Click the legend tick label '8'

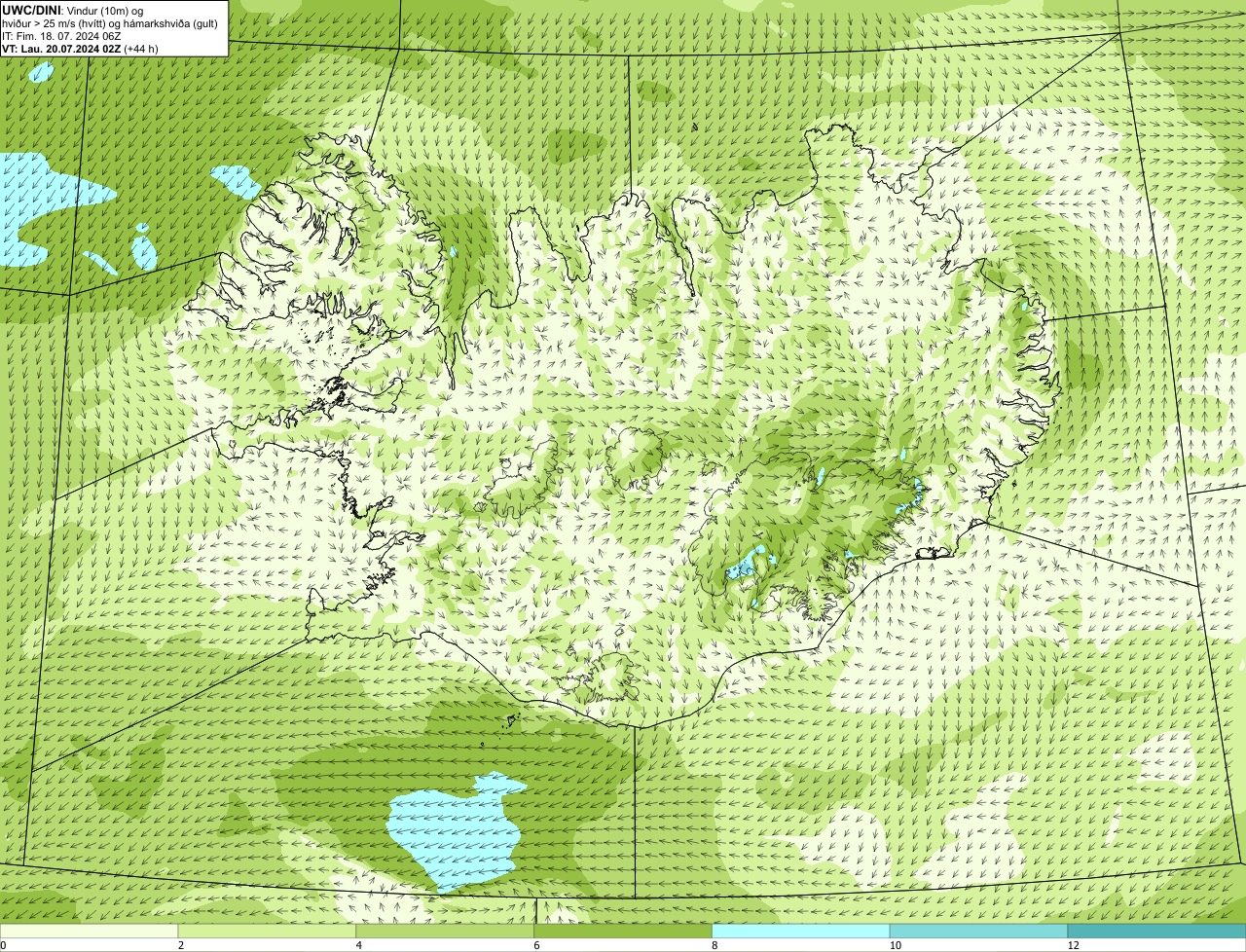click(715, 945)
